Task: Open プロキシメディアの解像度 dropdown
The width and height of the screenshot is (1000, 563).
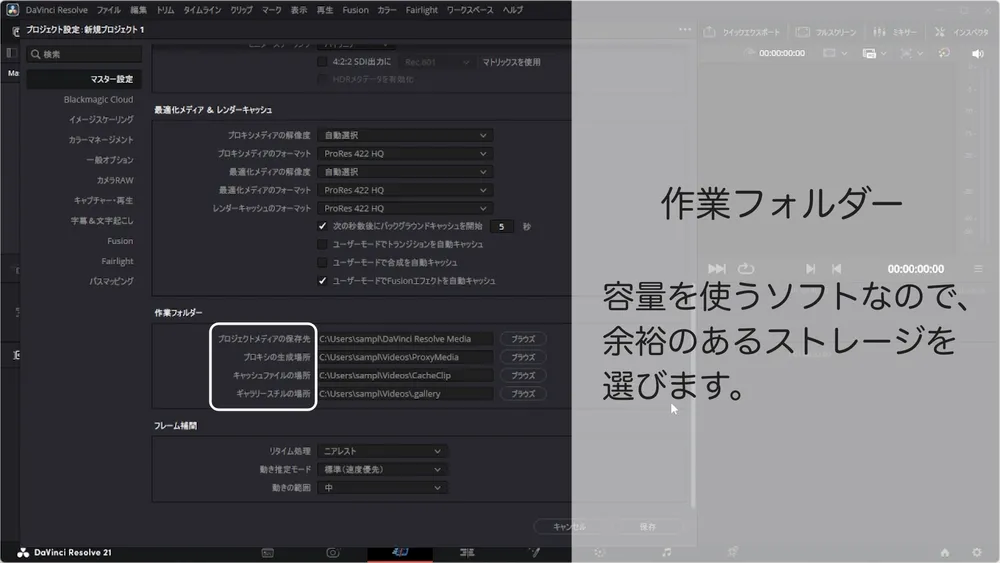Action: (405, 135)
